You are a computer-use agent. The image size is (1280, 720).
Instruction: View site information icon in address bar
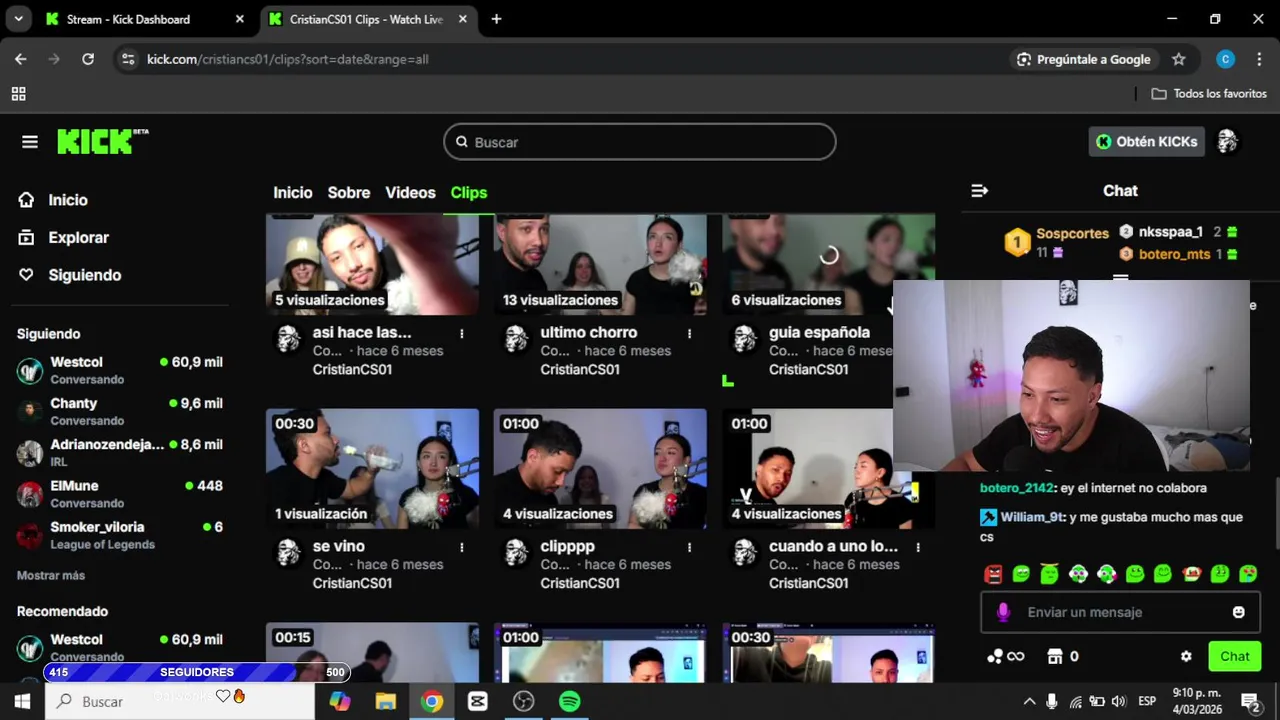coord(127,59)
